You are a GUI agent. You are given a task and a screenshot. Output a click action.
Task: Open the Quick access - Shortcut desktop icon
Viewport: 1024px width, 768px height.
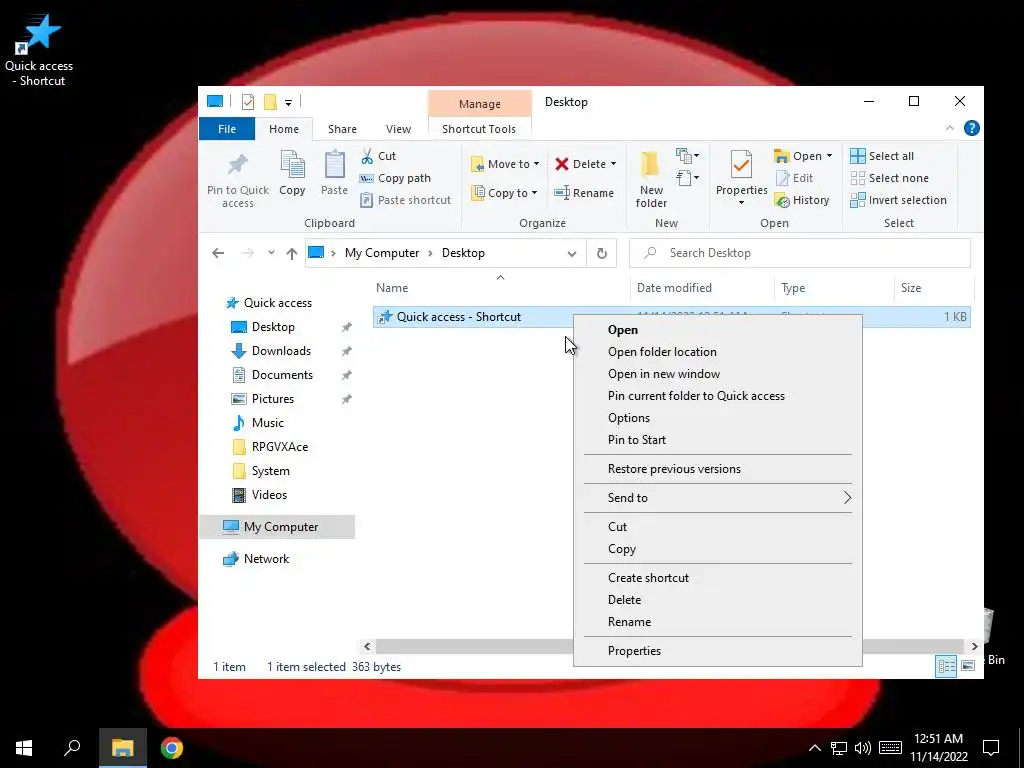(x=39, y=51)
